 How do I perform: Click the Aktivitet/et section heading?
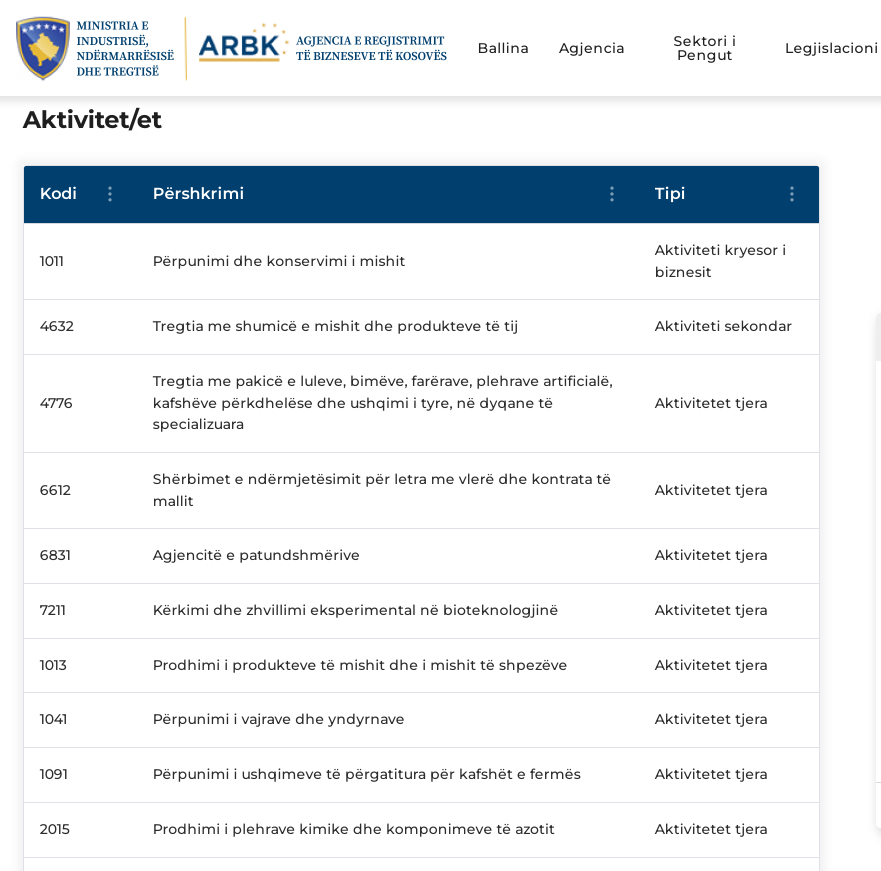92,120
